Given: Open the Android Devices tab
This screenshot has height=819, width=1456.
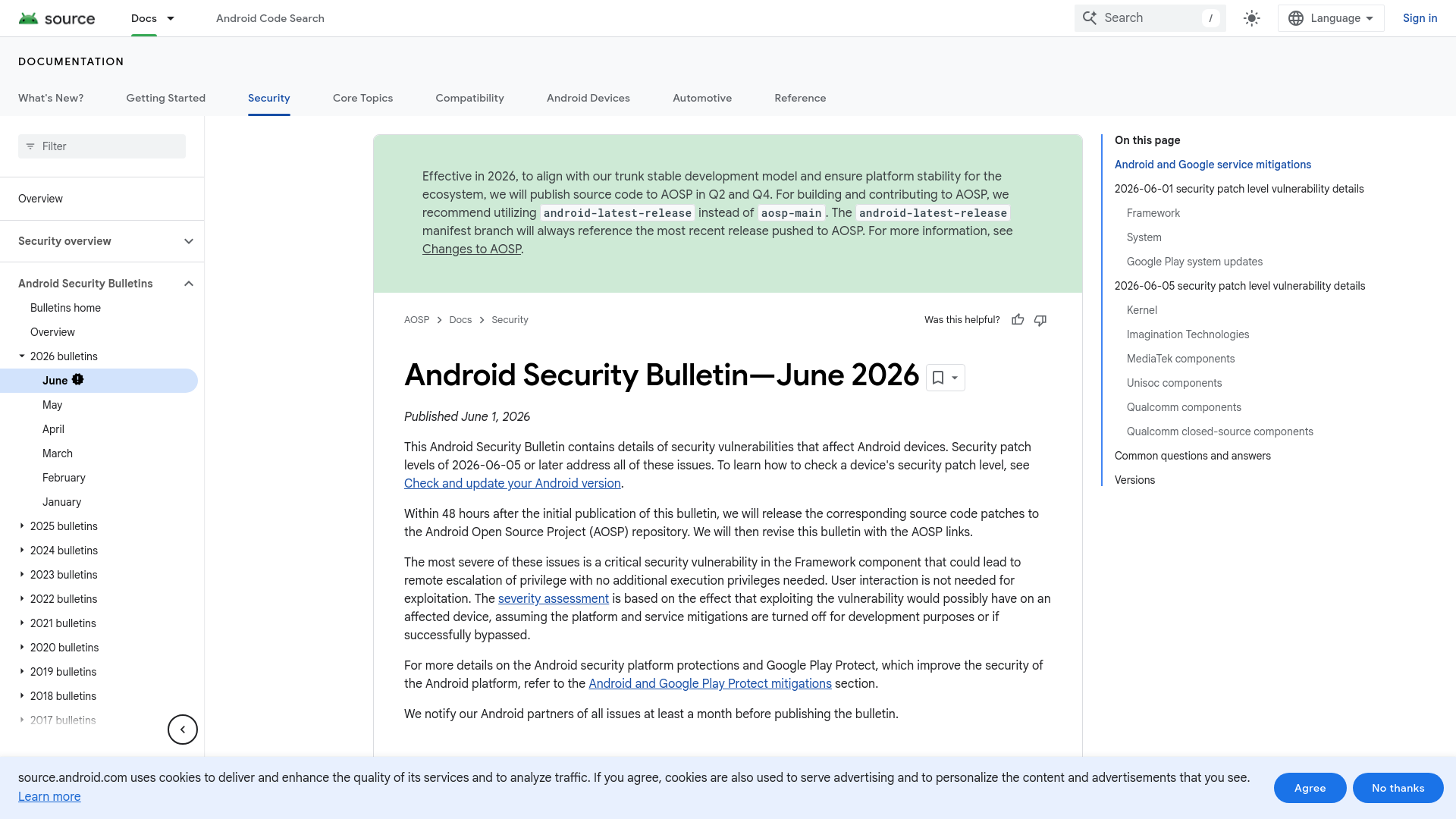Looking at the screenshot, I should point(588,98).
